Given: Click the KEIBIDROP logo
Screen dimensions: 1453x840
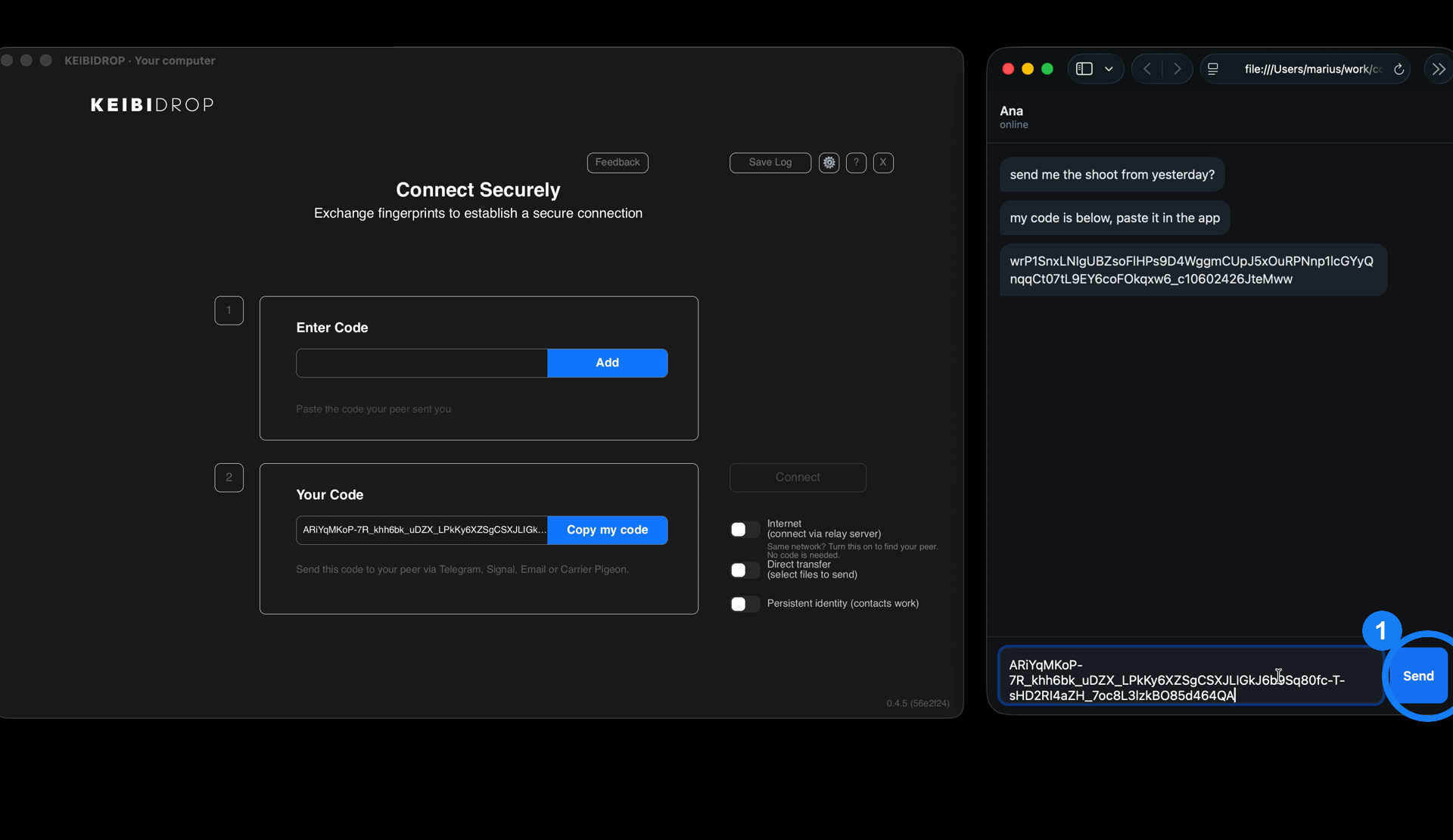Looking at the screenshot, I should (152, 105).
